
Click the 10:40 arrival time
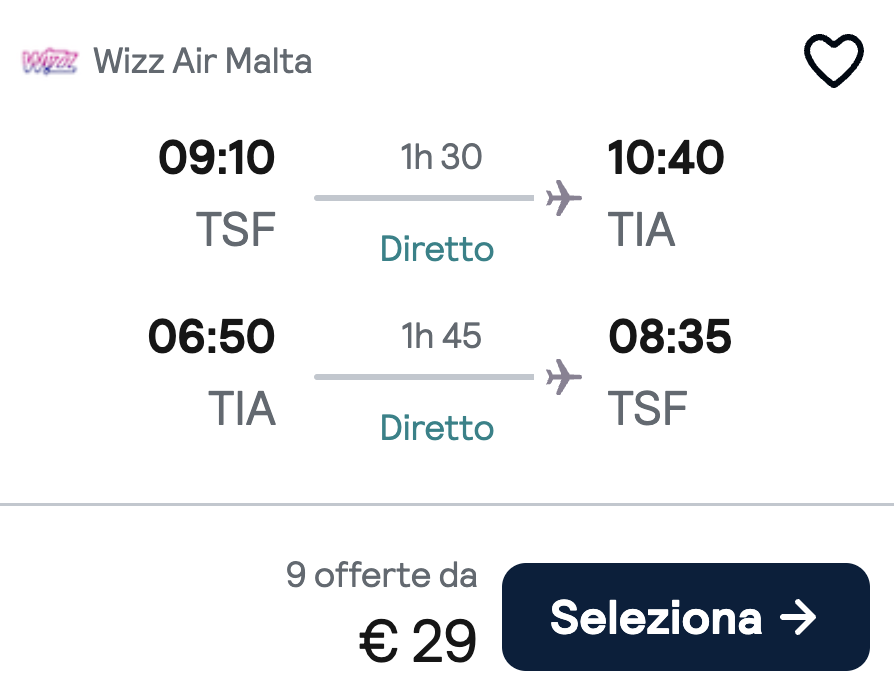tap(666, 157)
